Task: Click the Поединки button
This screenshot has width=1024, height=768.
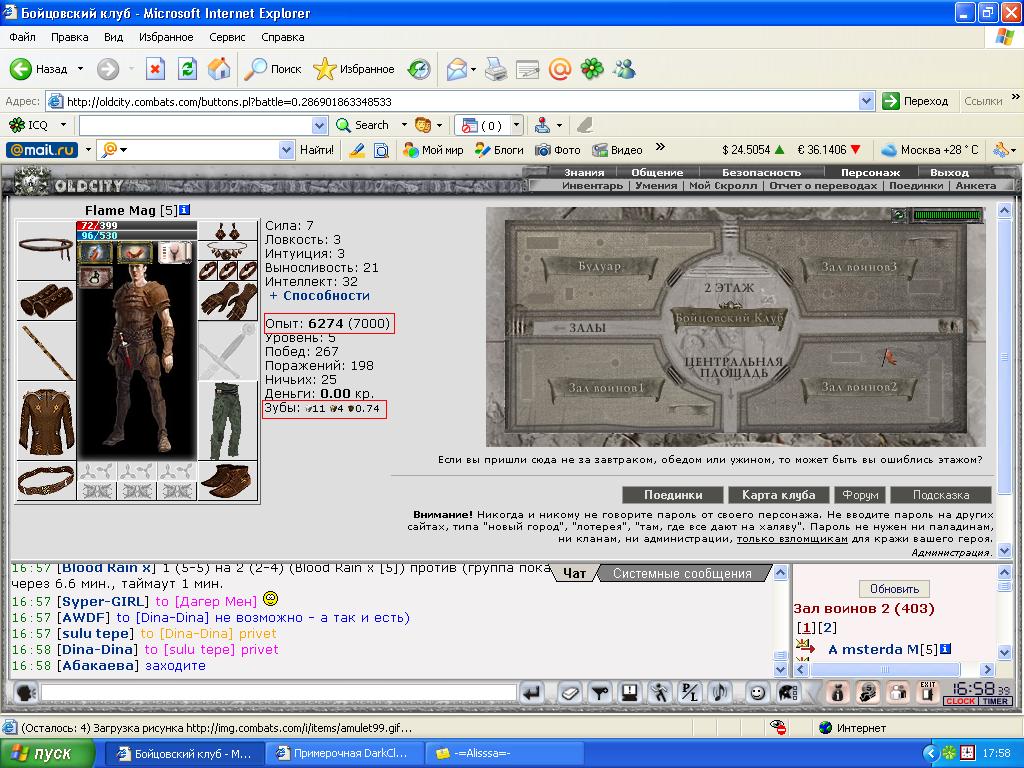Action: [x=673, y=495]
